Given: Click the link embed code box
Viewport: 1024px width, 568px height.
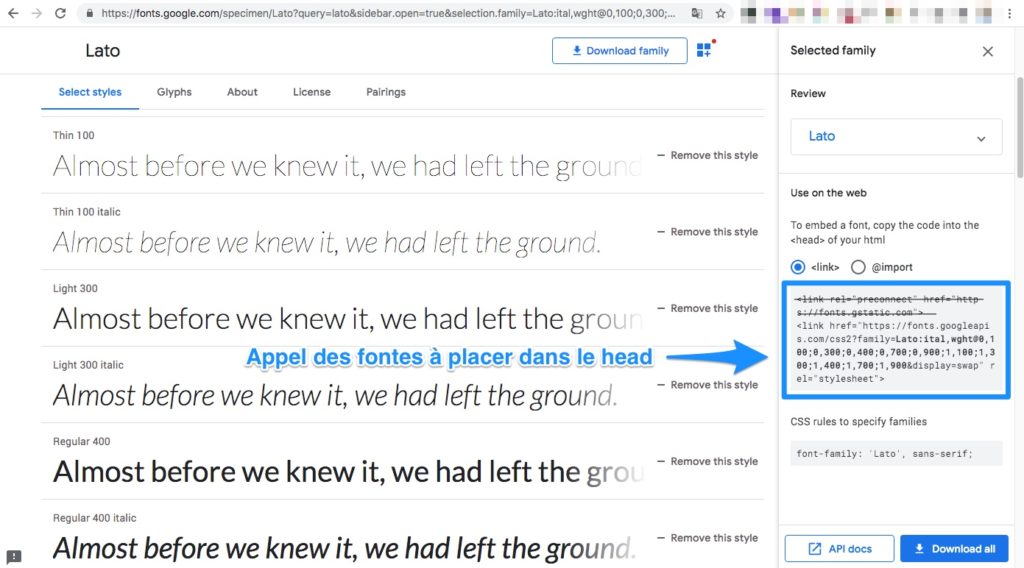Looking at the screenshot, I should click(896, 339).
